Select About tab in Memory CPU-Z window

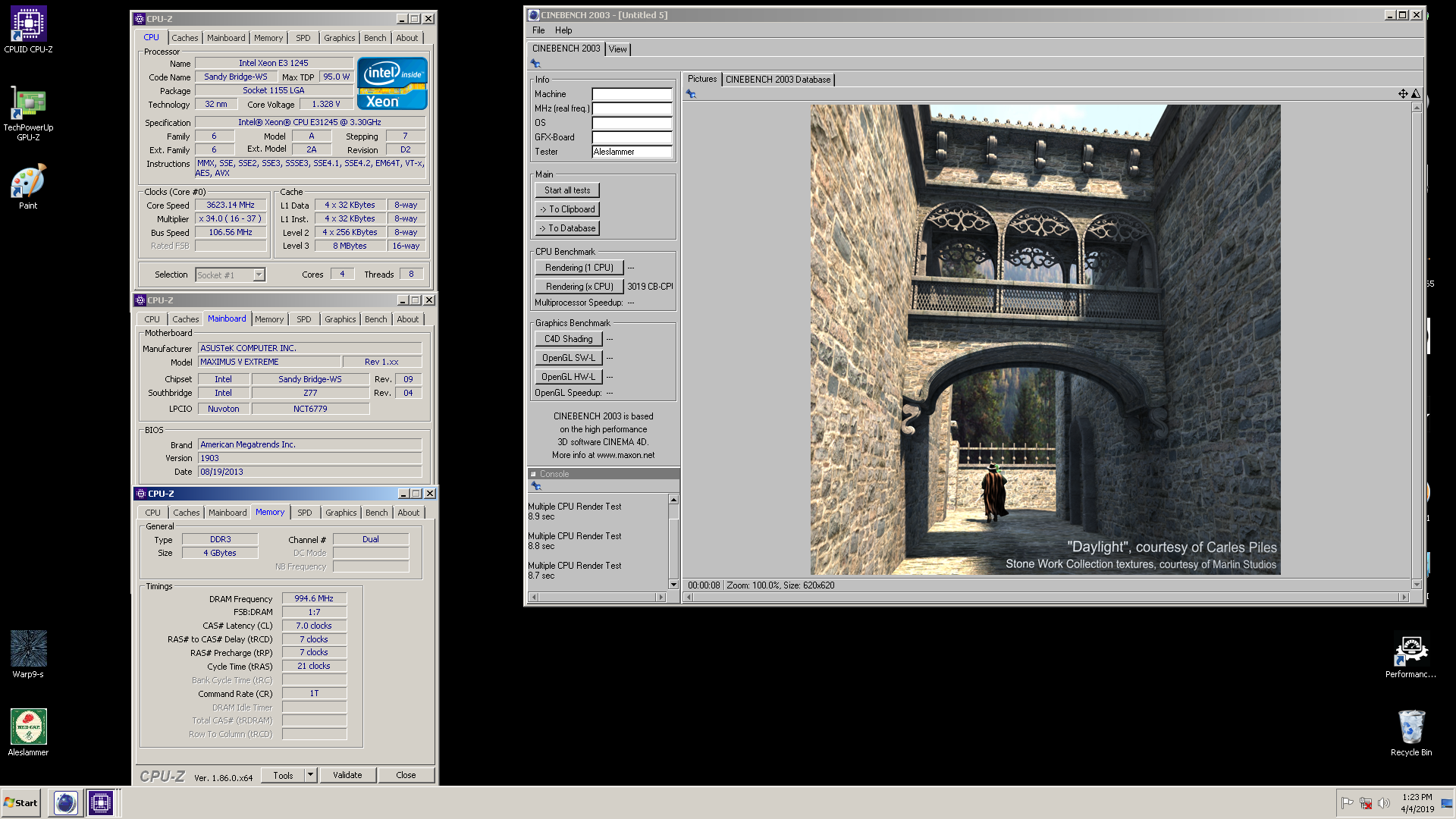pos(409,513)
